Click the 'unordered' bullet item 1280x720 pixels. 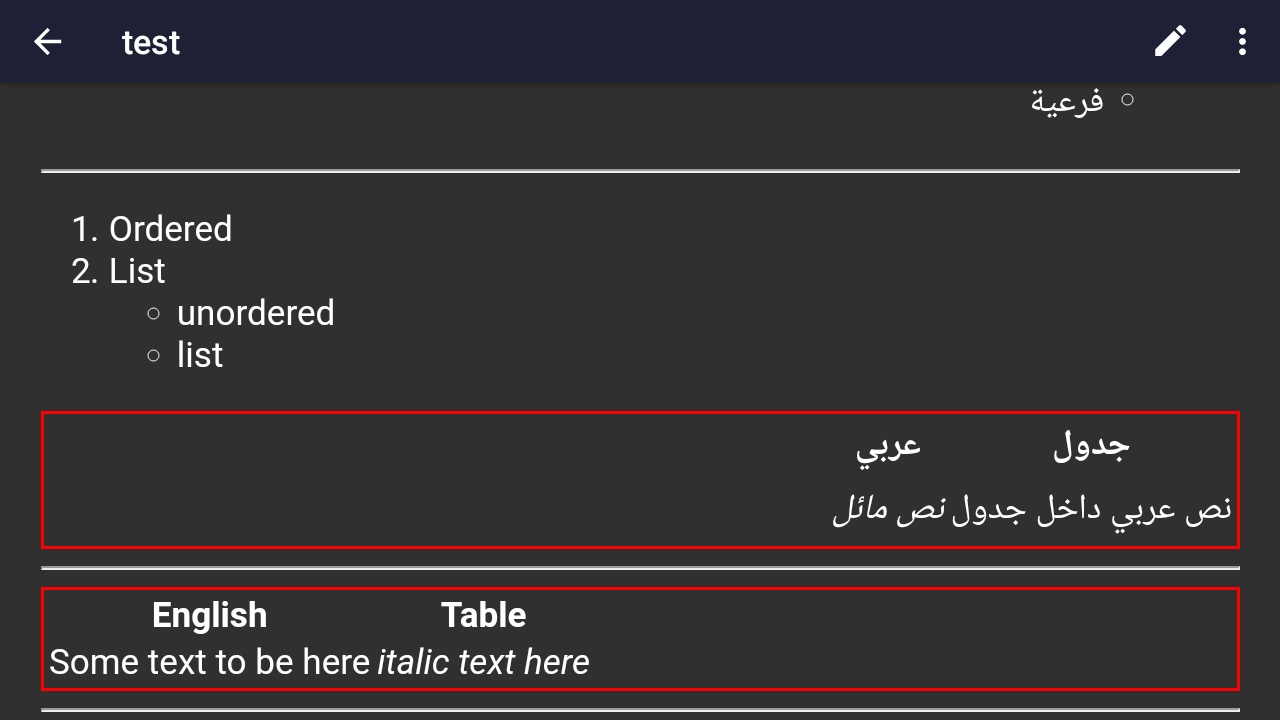[x=256, y=313]
